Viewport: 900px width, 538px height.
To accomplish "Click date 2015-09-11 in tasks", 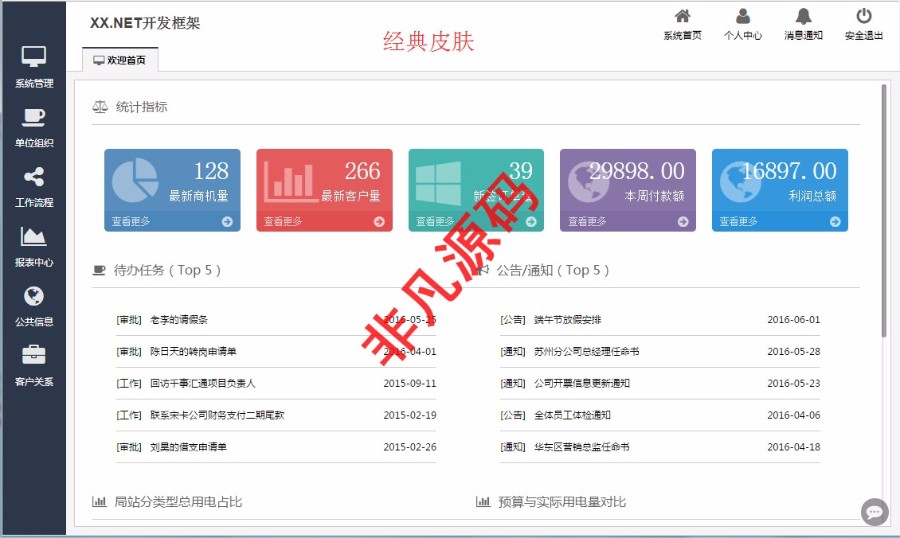I will (x=410, y=384).
